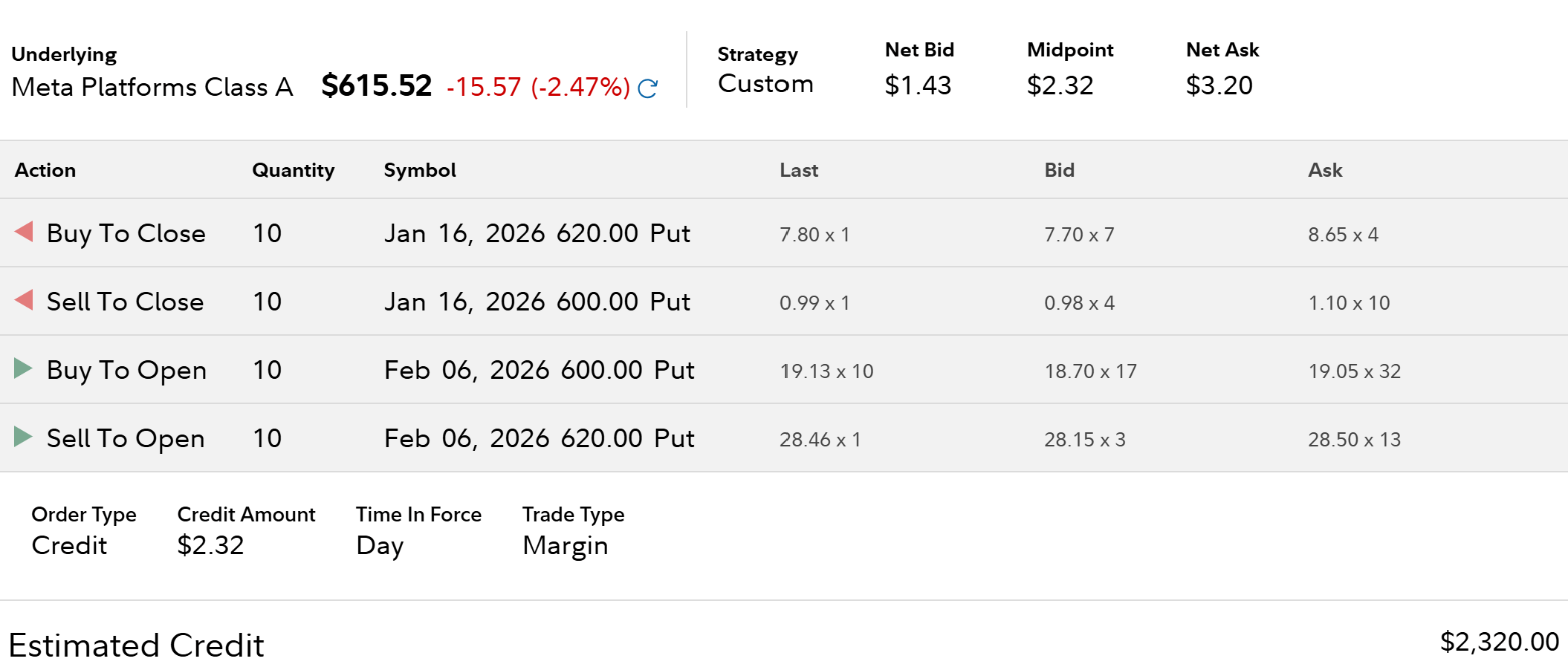This screenshot has height=670, width=1568.
Task: Click the Action column header
Action: click(x=45, y=170)
